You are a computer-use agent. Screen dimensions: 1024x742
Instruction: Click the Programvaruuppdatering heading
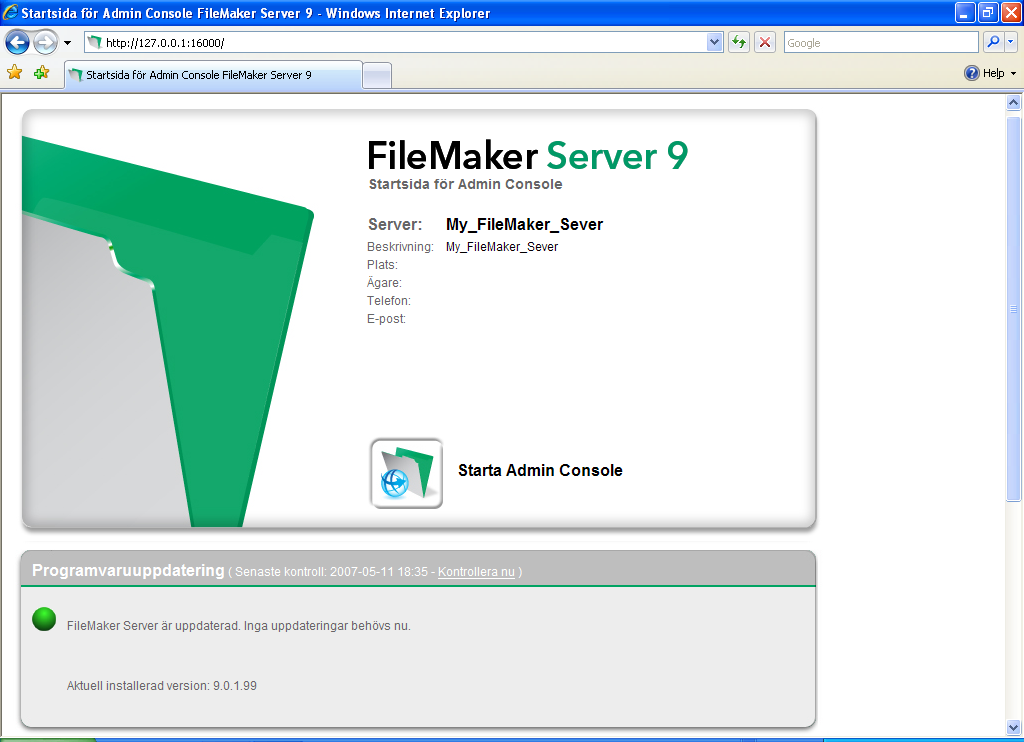pos(128,570)
